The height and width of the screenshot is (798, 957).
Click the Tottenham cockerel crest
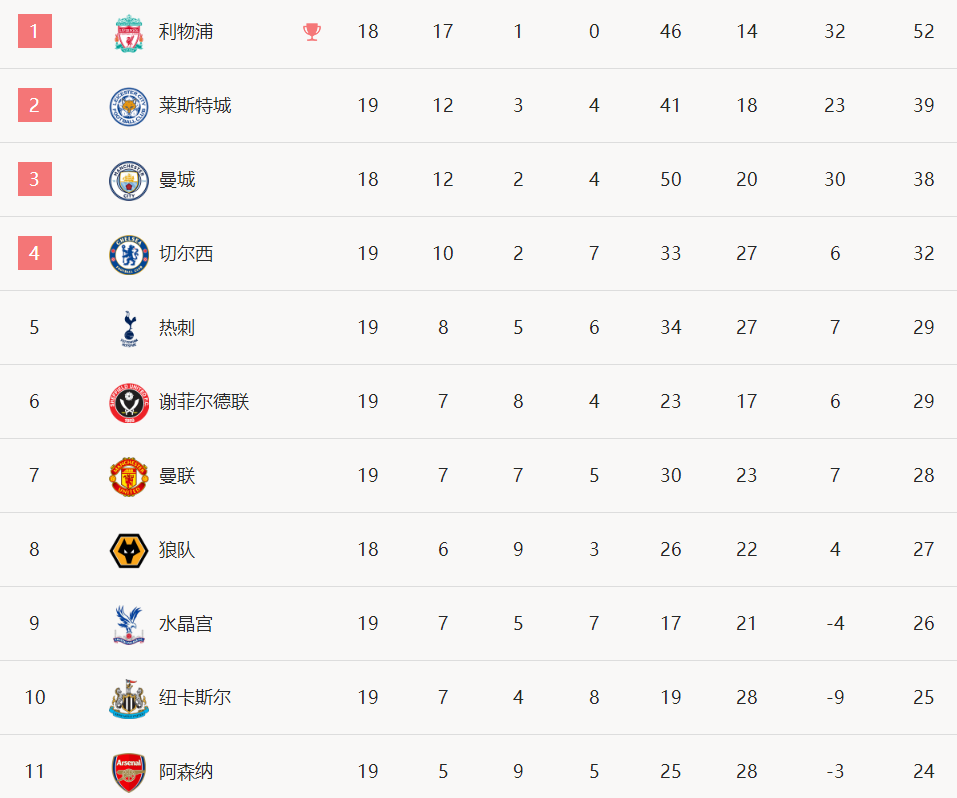pyautogui.click(x=129, y=328)
